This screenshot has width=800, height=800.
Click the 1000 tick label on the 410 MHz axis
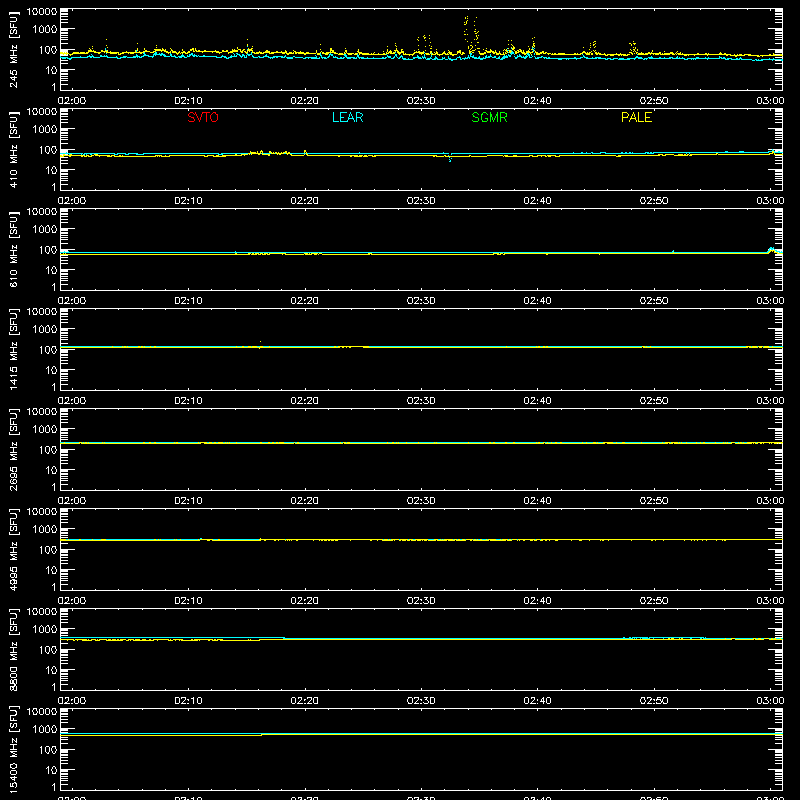point(45,130)
